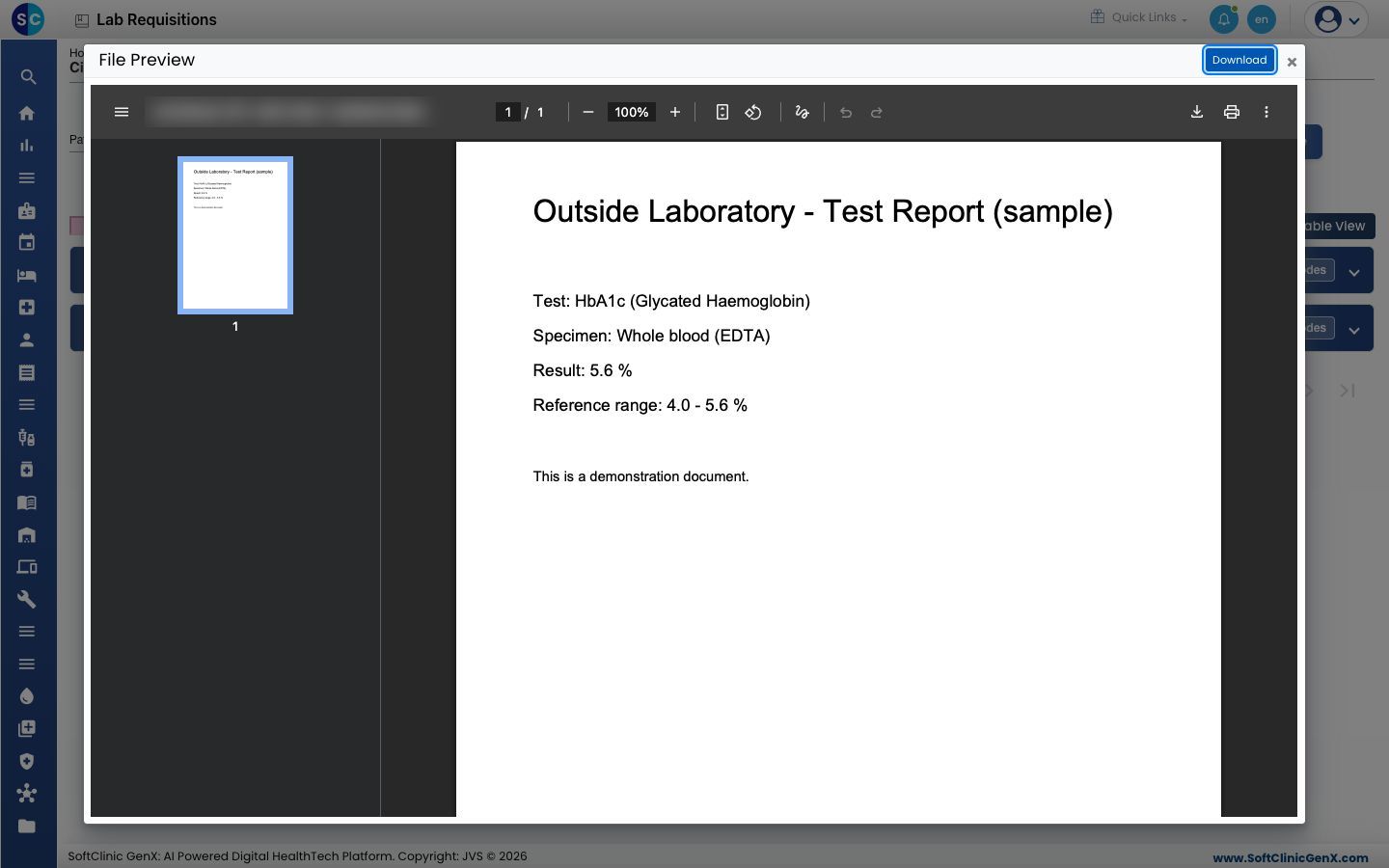Close the File Preview dialog
1389x868 pixels.
(x=1292, y=62)
